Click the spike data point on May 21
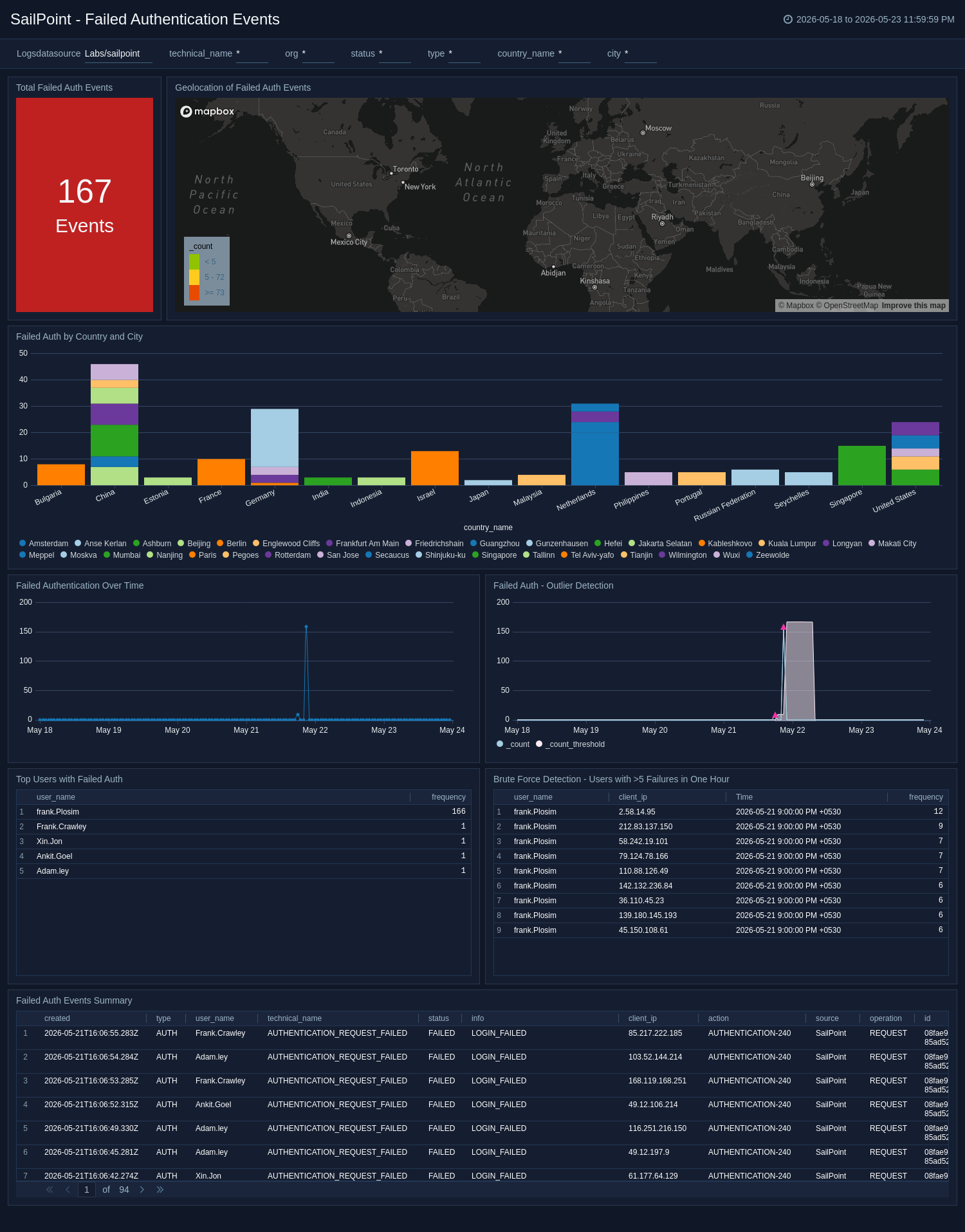Viewport: 965px width, 1232px height. point(306,627)
